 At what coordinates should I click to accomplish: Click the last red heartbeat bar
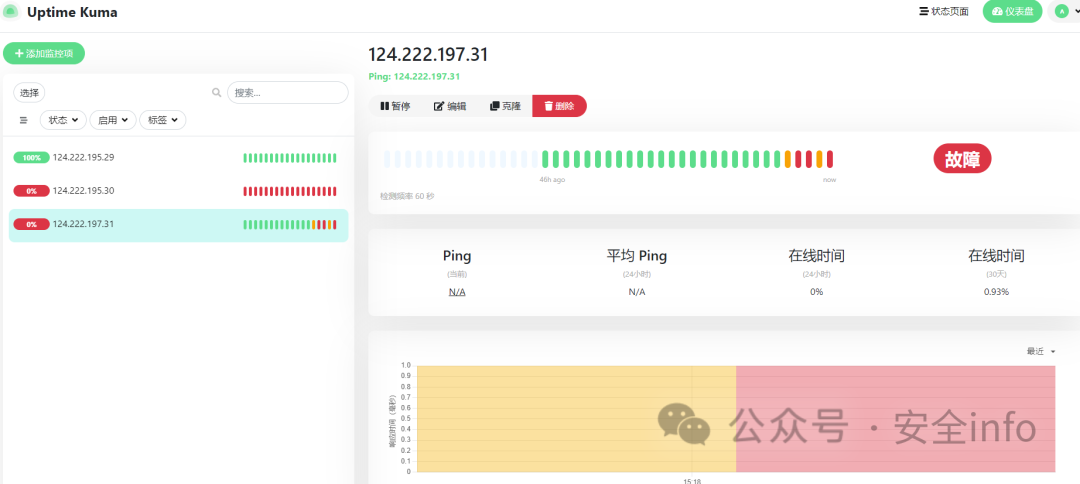829,159
